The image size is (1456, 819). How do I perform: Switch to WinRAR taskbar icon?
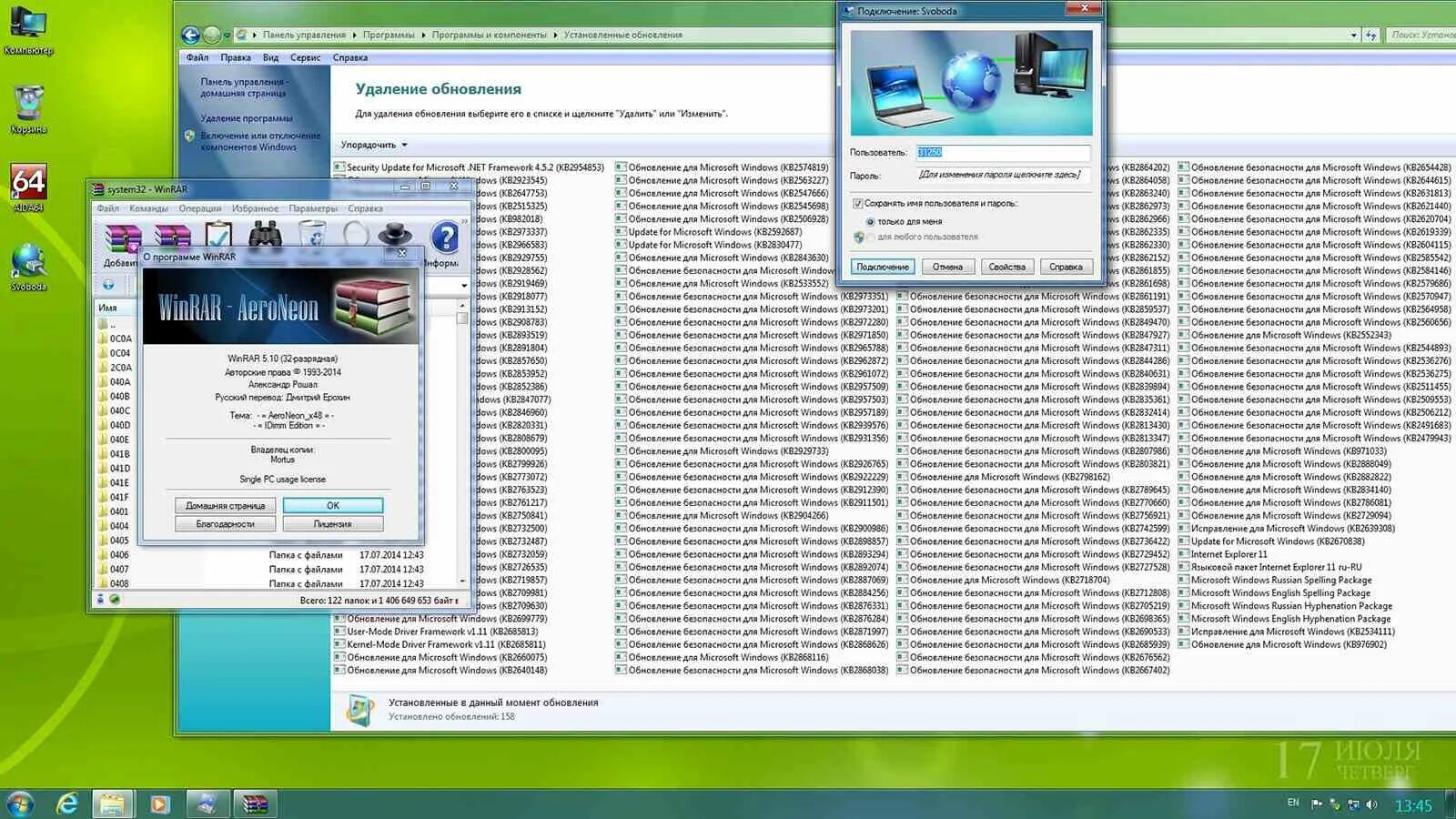[255, 804]
